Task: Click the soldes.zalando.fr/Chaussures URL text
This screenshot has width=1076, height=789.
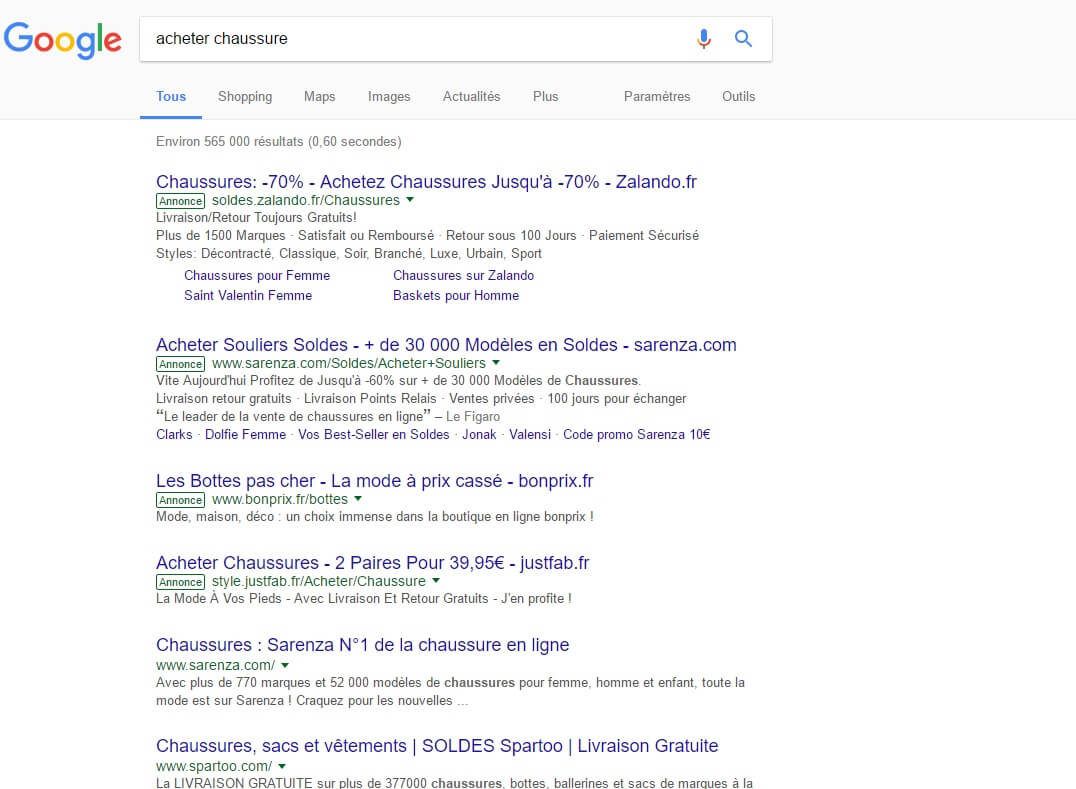Action: 305,200
